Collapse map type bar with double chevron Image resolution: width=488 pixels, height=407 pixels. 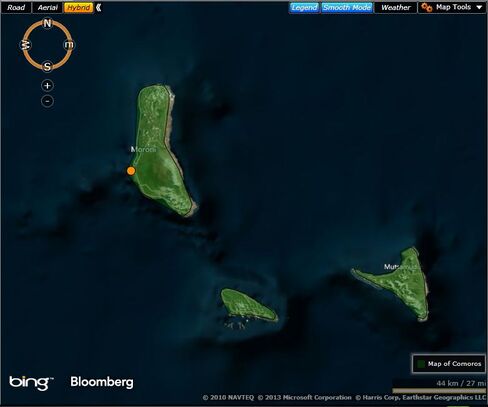pyautogui.click(x=98, y=7)
